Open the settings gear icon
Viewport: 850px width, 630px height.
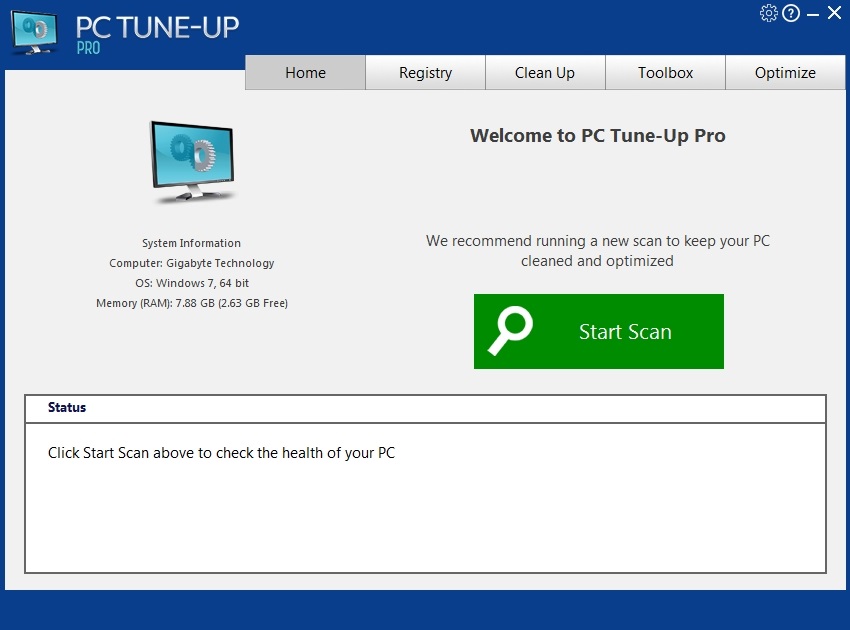click(769, 13)
